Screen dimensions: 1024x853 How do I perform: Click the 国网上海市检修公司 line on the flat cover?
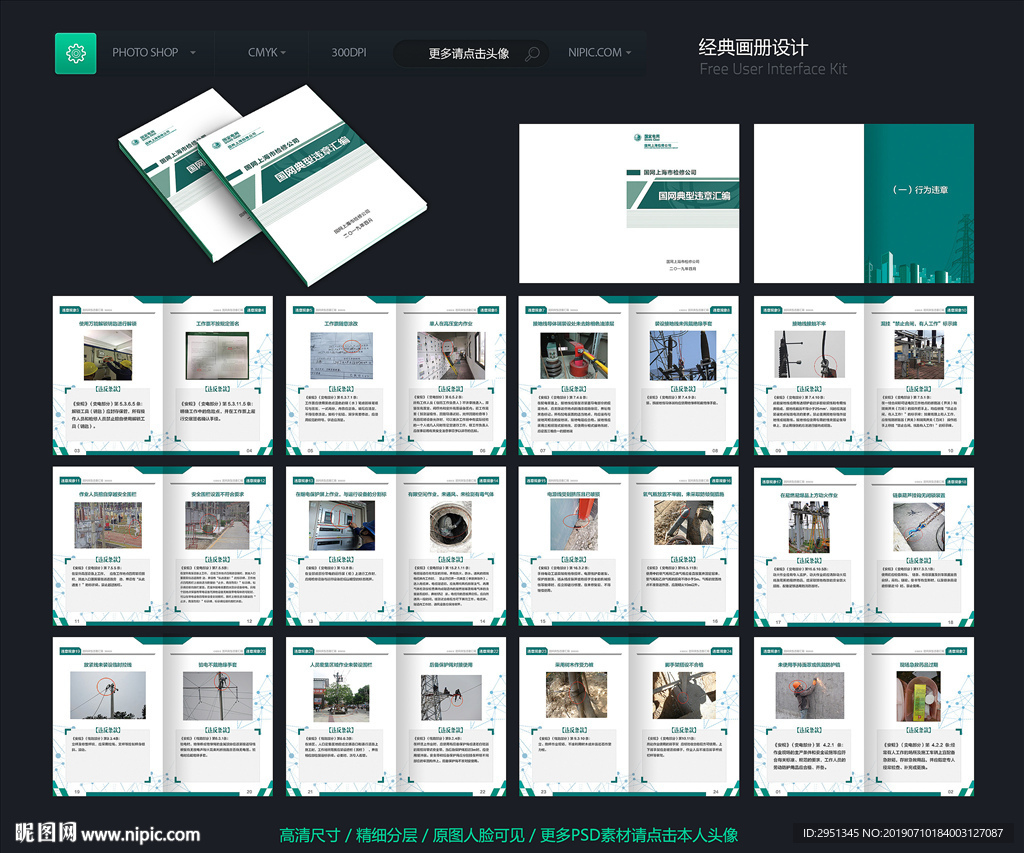pyautogui.click(x=669, y=172)
